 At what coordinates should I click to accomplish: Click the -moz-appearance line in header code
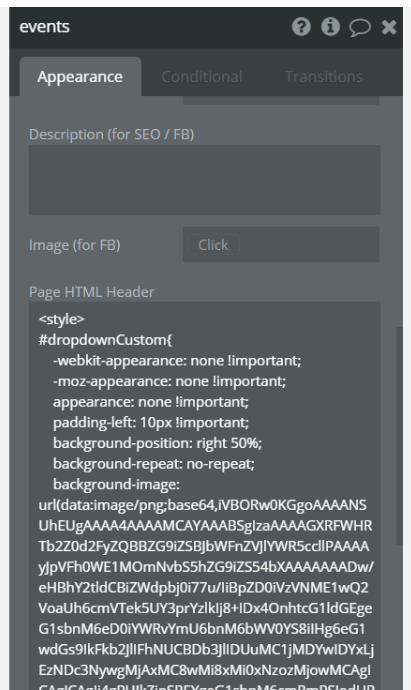pyautogui.click(x=169, y=381)
